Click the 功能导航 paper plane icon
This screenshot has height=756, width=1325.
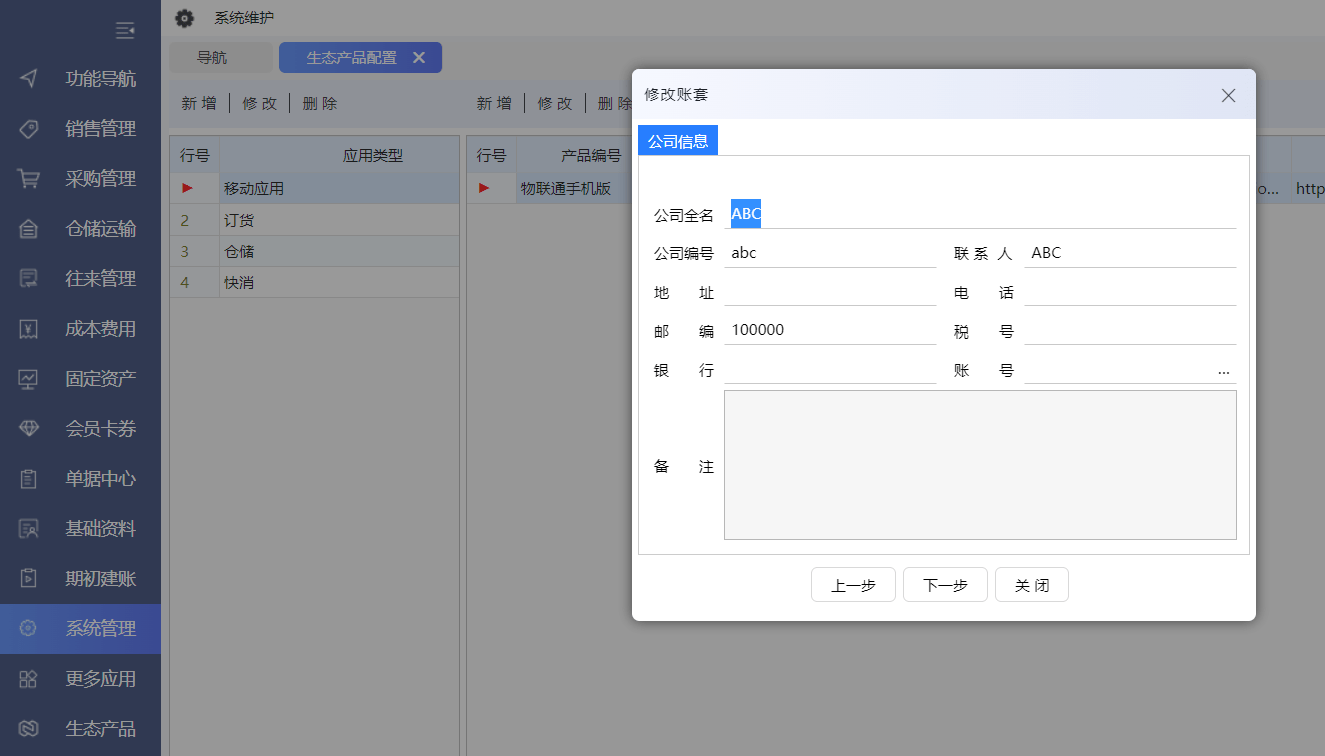(x=29, y=79)
